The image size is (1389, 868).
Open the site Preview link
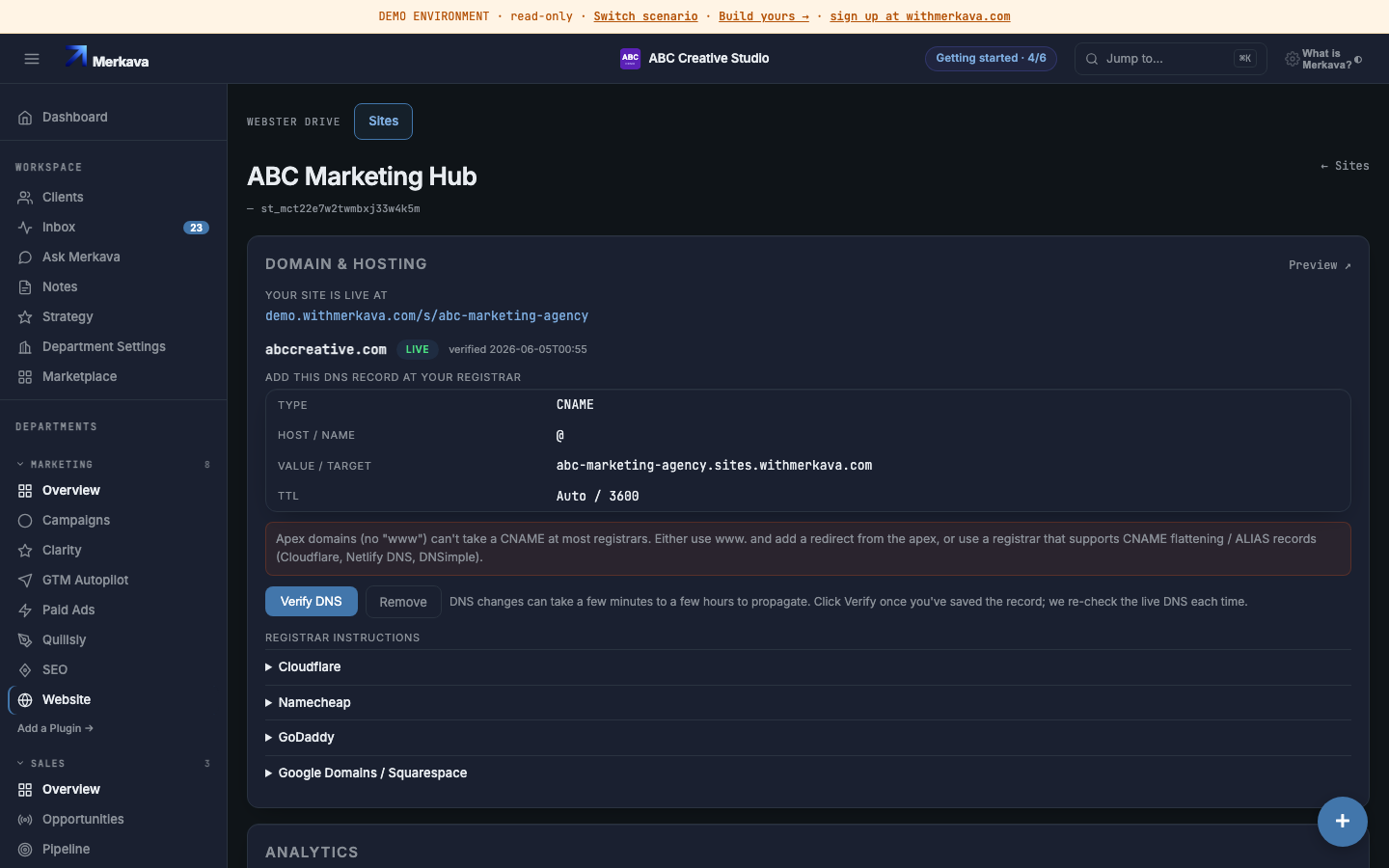point(1320,265)
